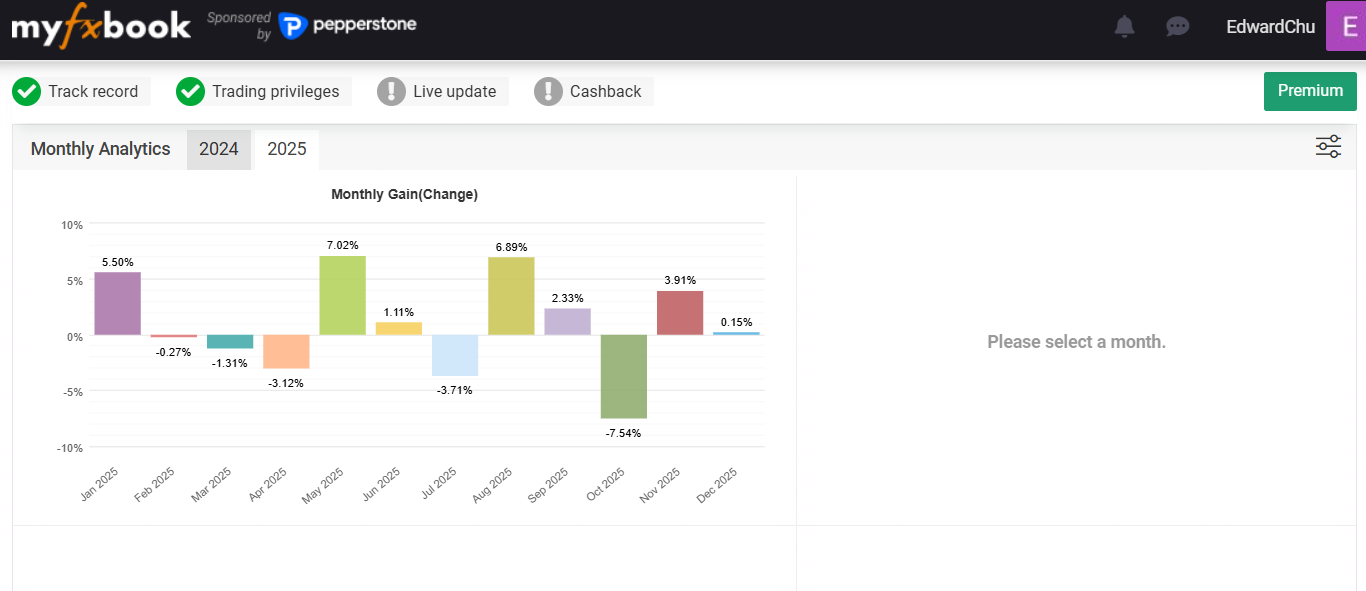The width and height of the screenshot is (1366, 591).
Task: Click the Trading privileges verified status
Action: (262, 92)
